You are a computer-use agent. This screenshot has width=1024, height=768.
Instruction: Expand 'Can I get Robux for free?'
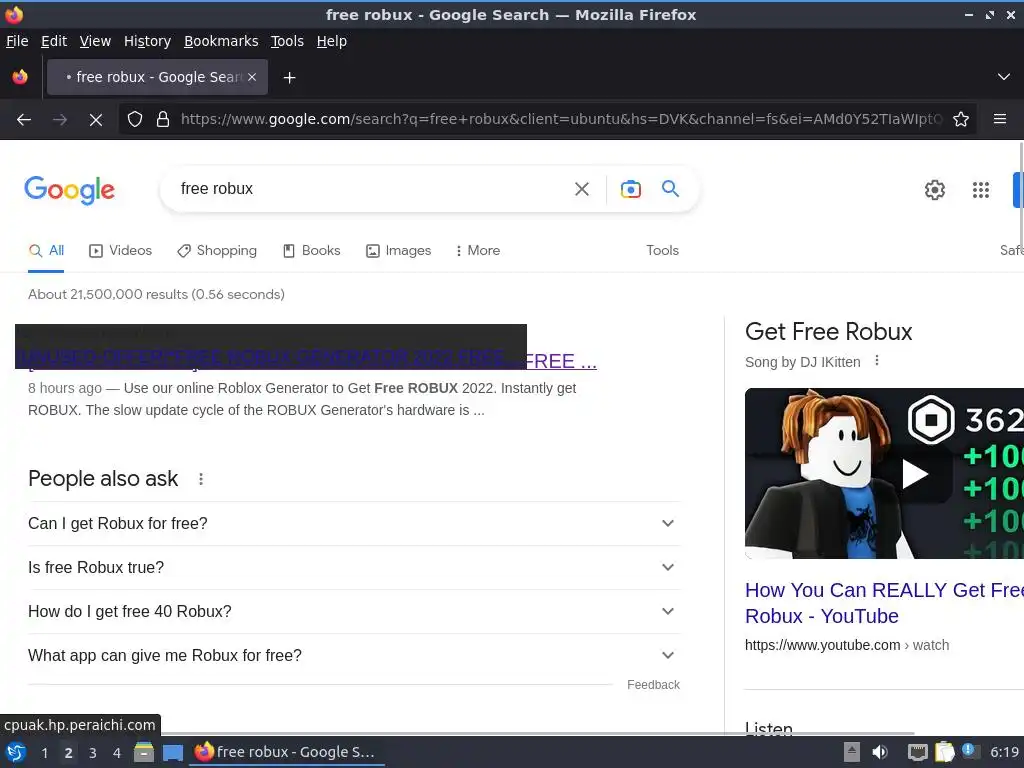(x=354, y=524)
